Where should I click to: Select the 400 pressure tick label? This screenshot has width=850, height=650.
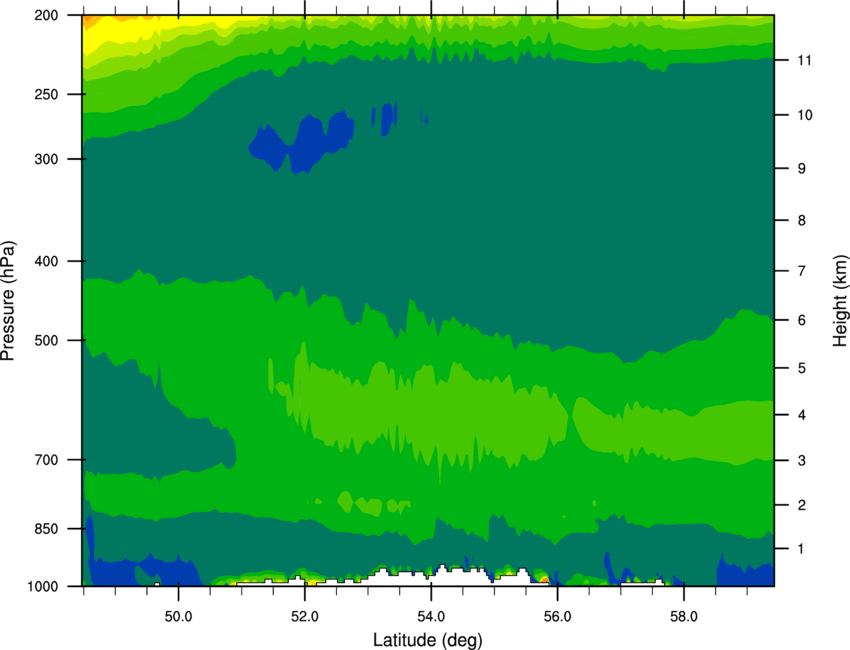click(46, 261)
